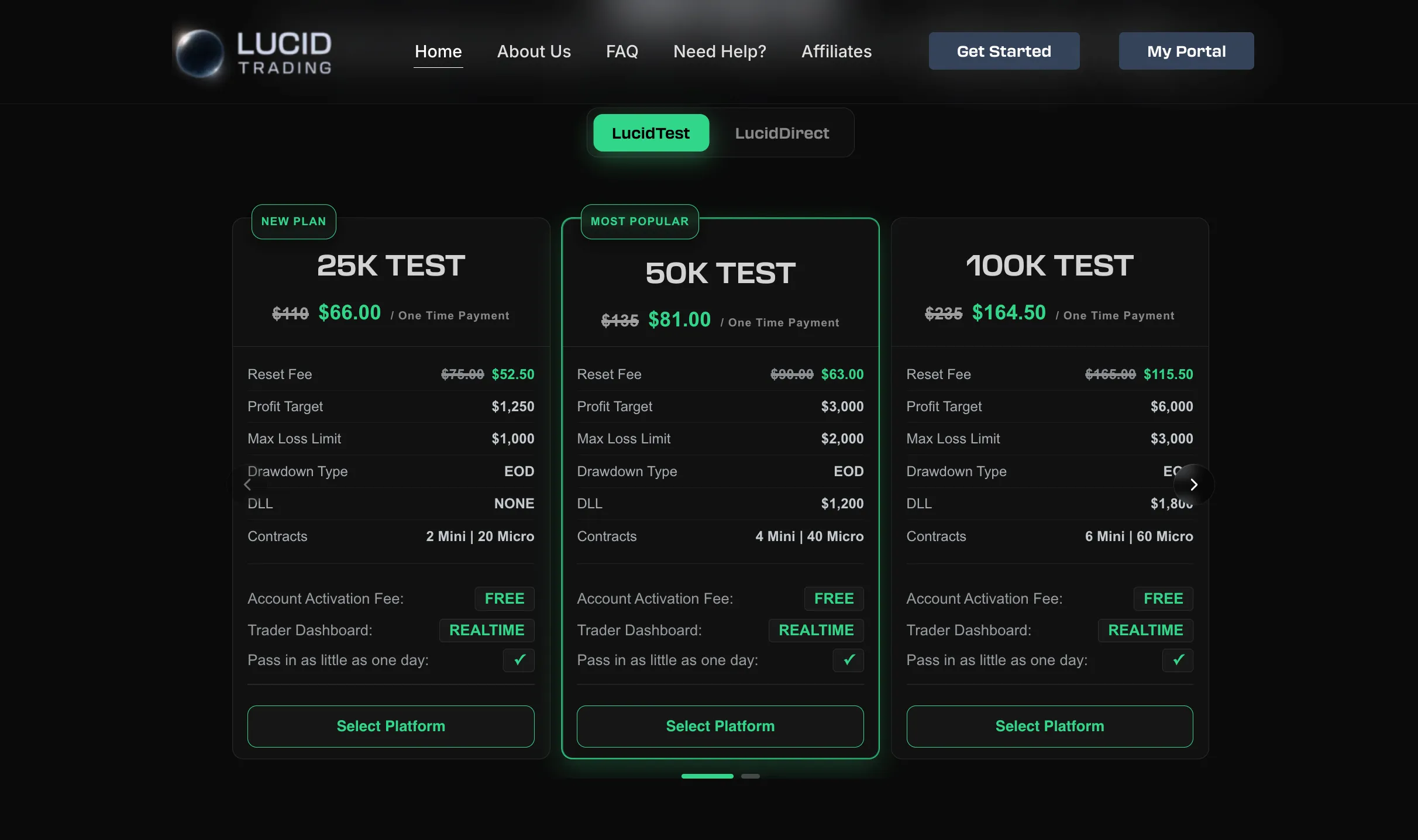The height and width of the screenshot is (840, 1418).
Task: Select Platform for the 25K Test
Action: [391, 726]
